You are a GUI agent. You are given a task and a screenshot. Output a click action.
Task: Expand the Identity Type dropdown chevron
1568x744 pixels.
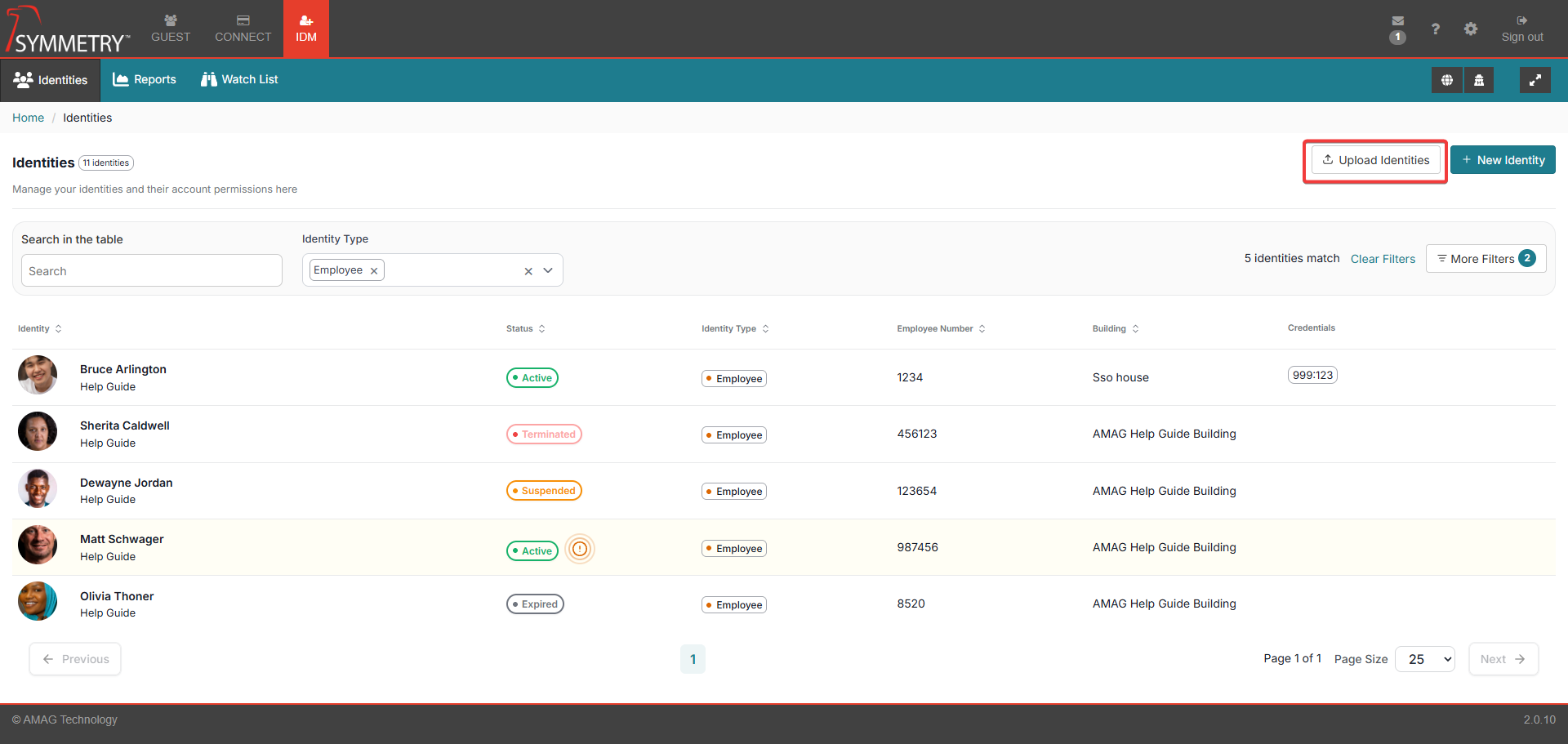pos(548,270)
